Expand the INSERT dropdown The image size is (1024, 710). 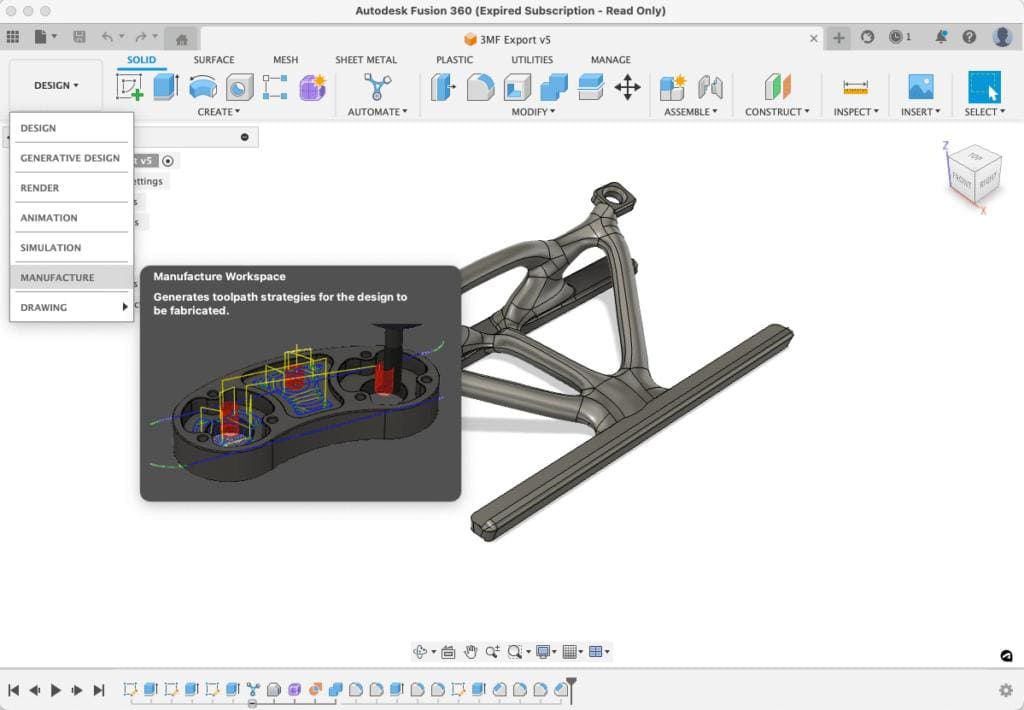click(x=921, y=112)
